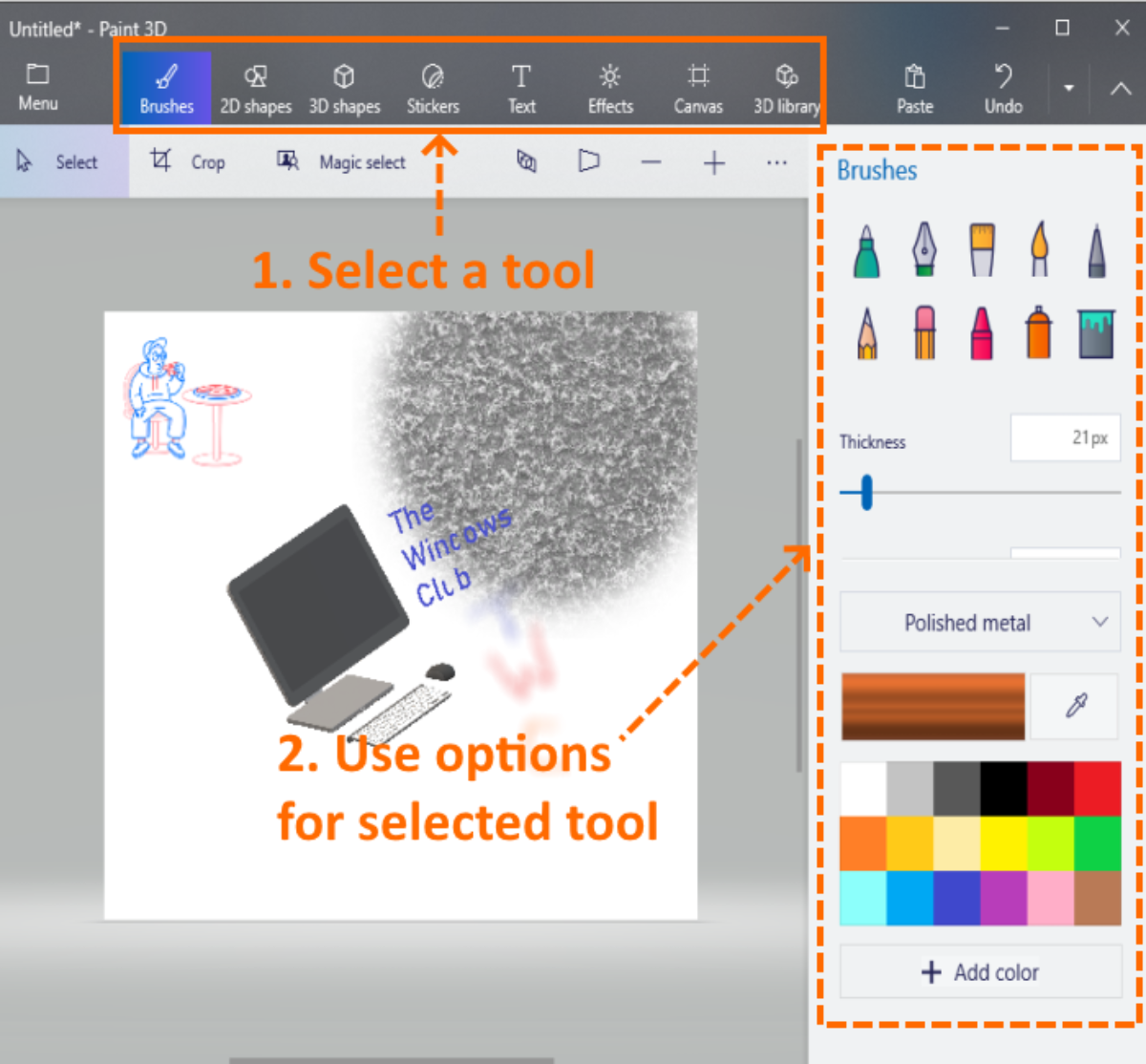1146x1064 pixels.
Task: Select the Crayon brush
Action: point(982,333)
